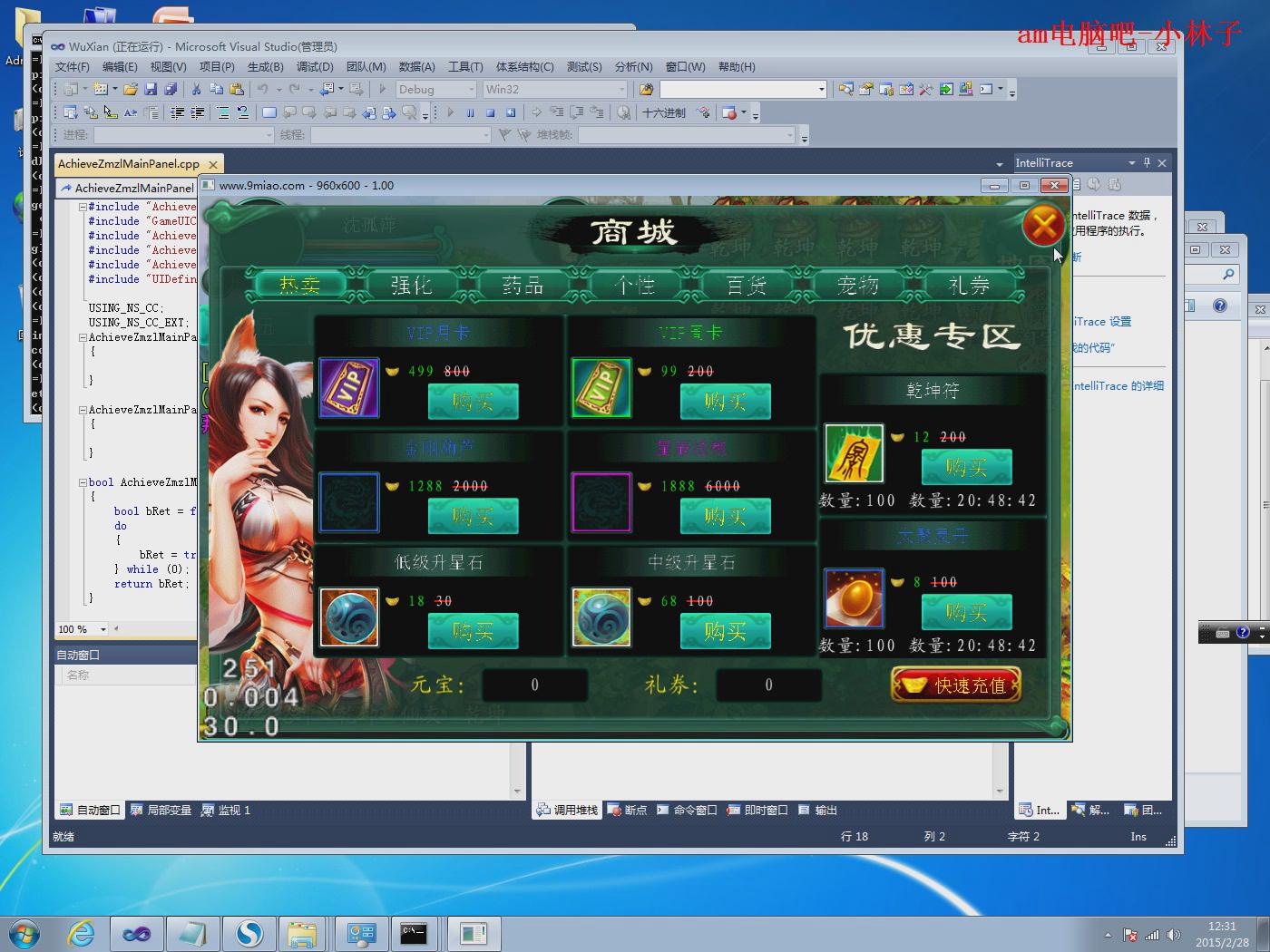Click the Open file folder icon

(x=131, y=89)
